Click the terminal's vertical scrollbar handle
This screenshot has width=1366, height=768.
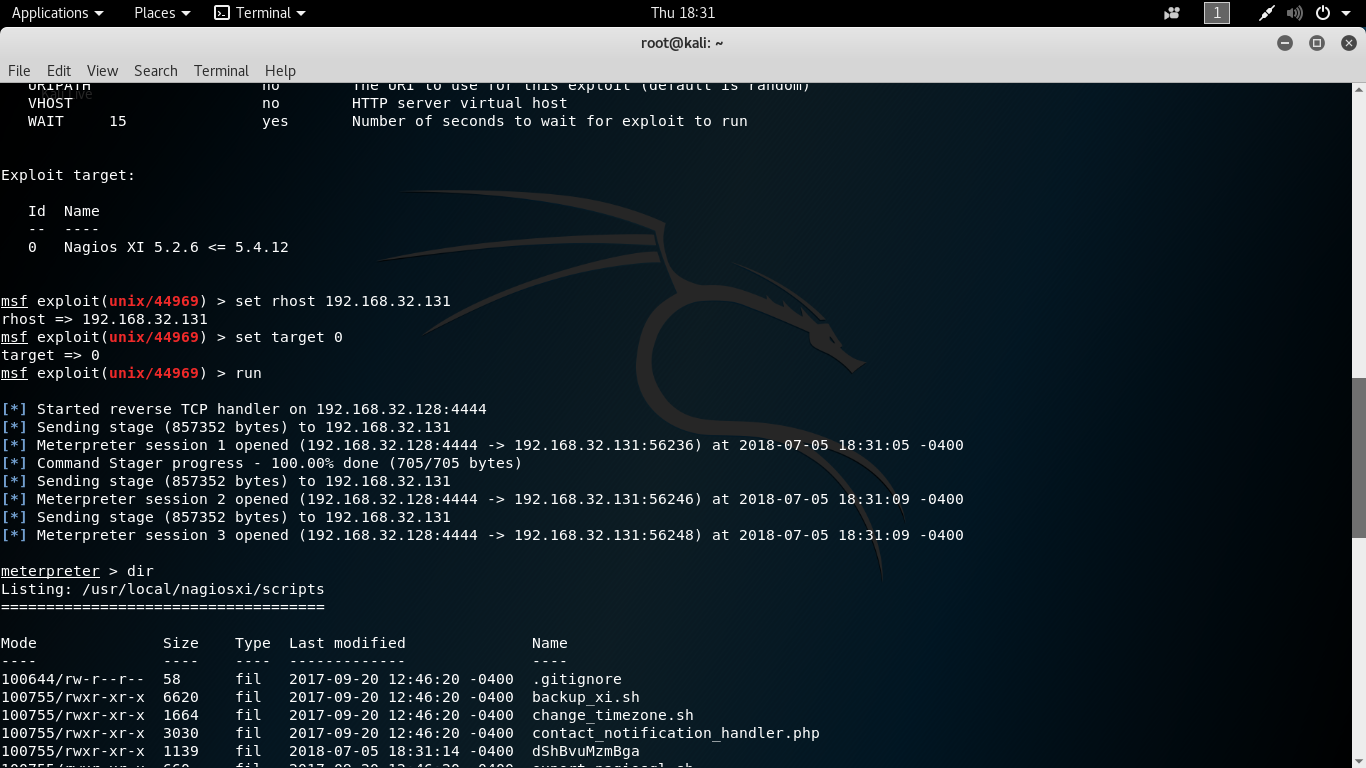click(1358, 458)
